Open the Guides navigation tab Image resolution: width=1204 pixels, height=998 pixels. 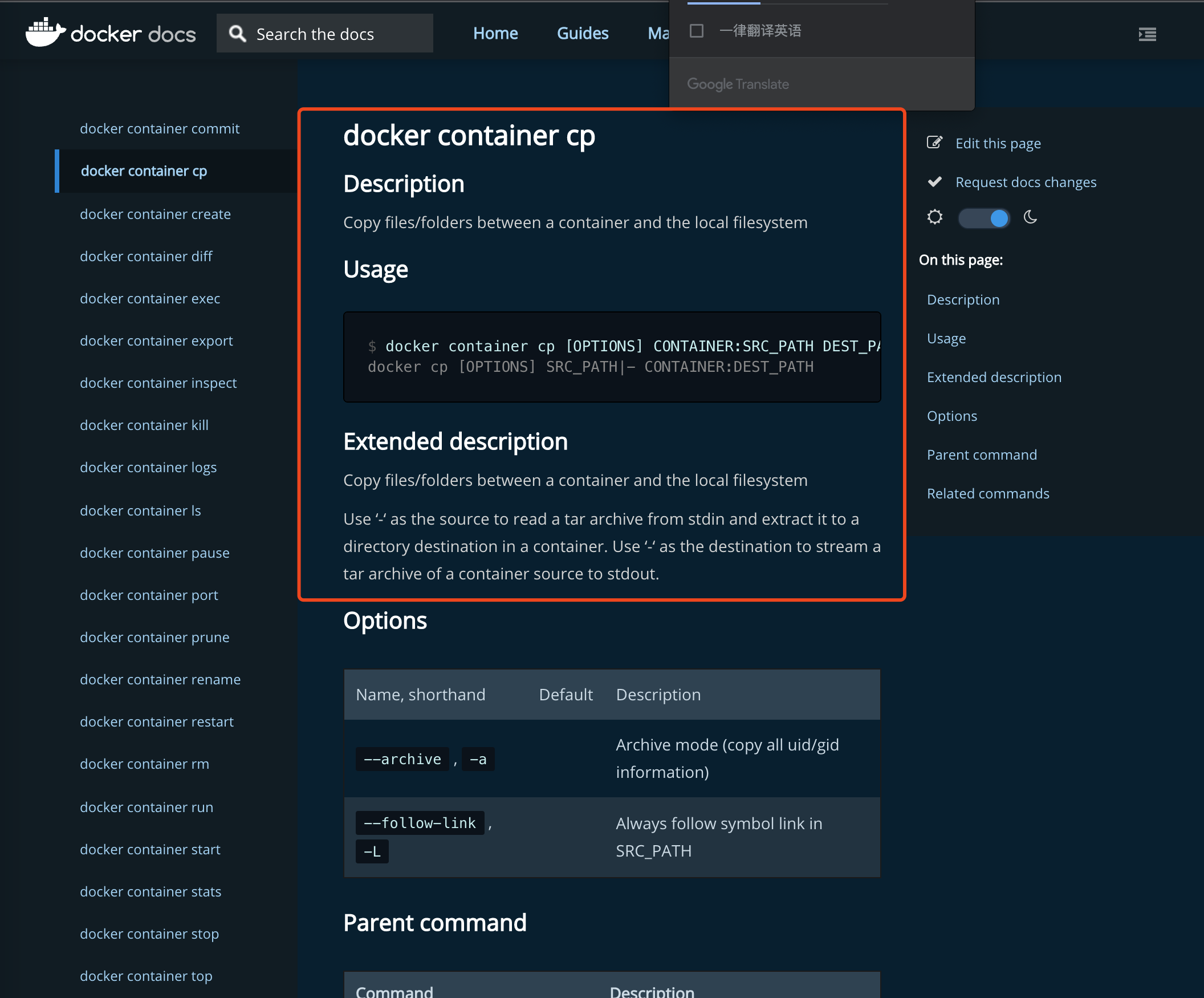[x=583, y=33]
